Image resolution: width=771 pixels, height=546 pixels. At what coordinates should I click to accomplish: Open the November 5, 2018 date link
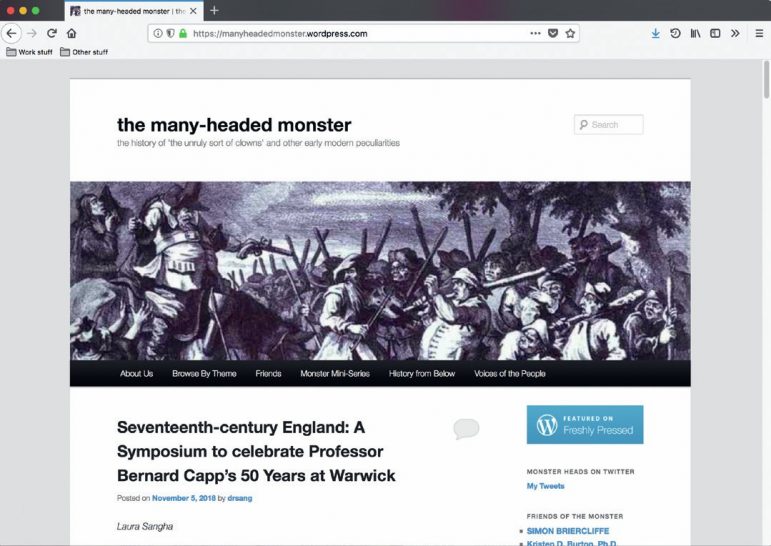(x=184, y=498)
